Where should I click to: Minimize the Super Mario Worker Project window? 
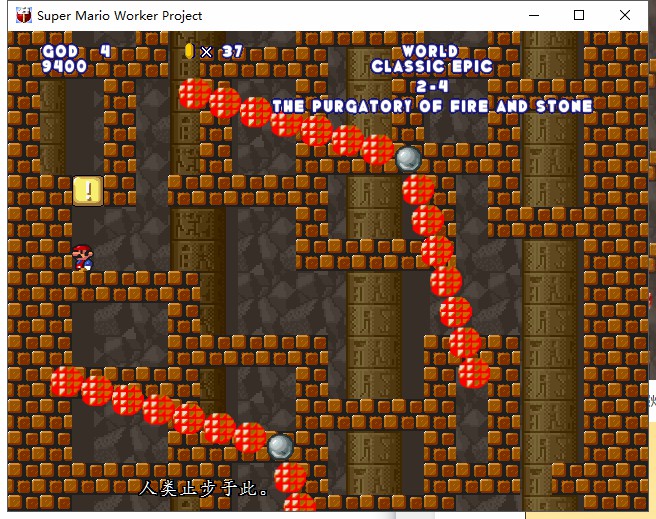click(x=534, y=15)
